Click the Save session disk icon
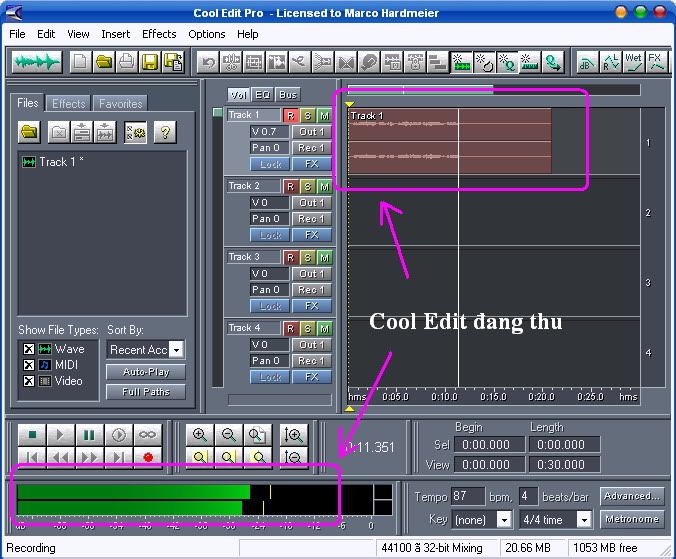The width and height of the screenshot is (676, 559). pos(150,62)
